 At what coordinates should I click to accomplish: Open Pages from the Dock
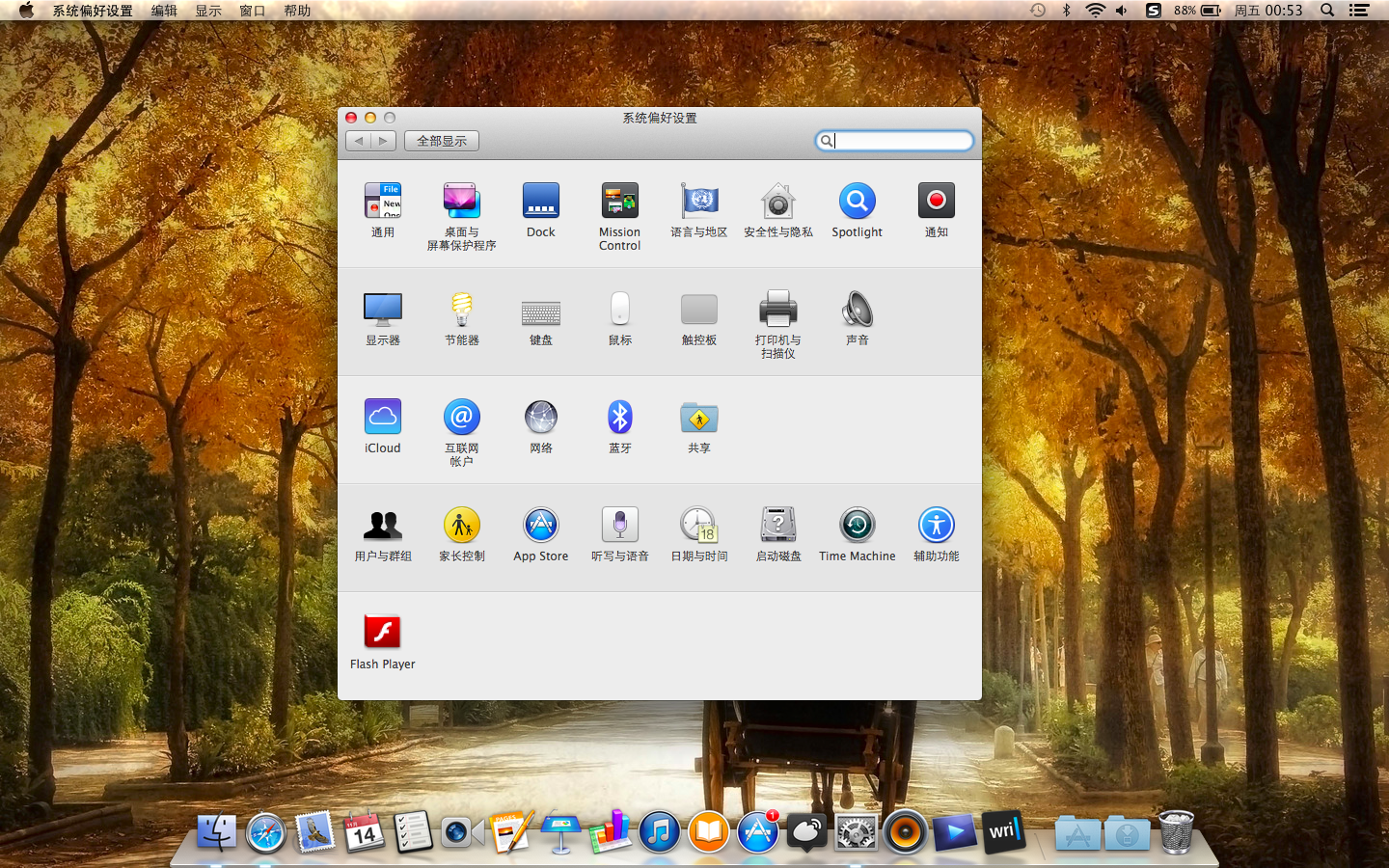click(x=511, y=831)
